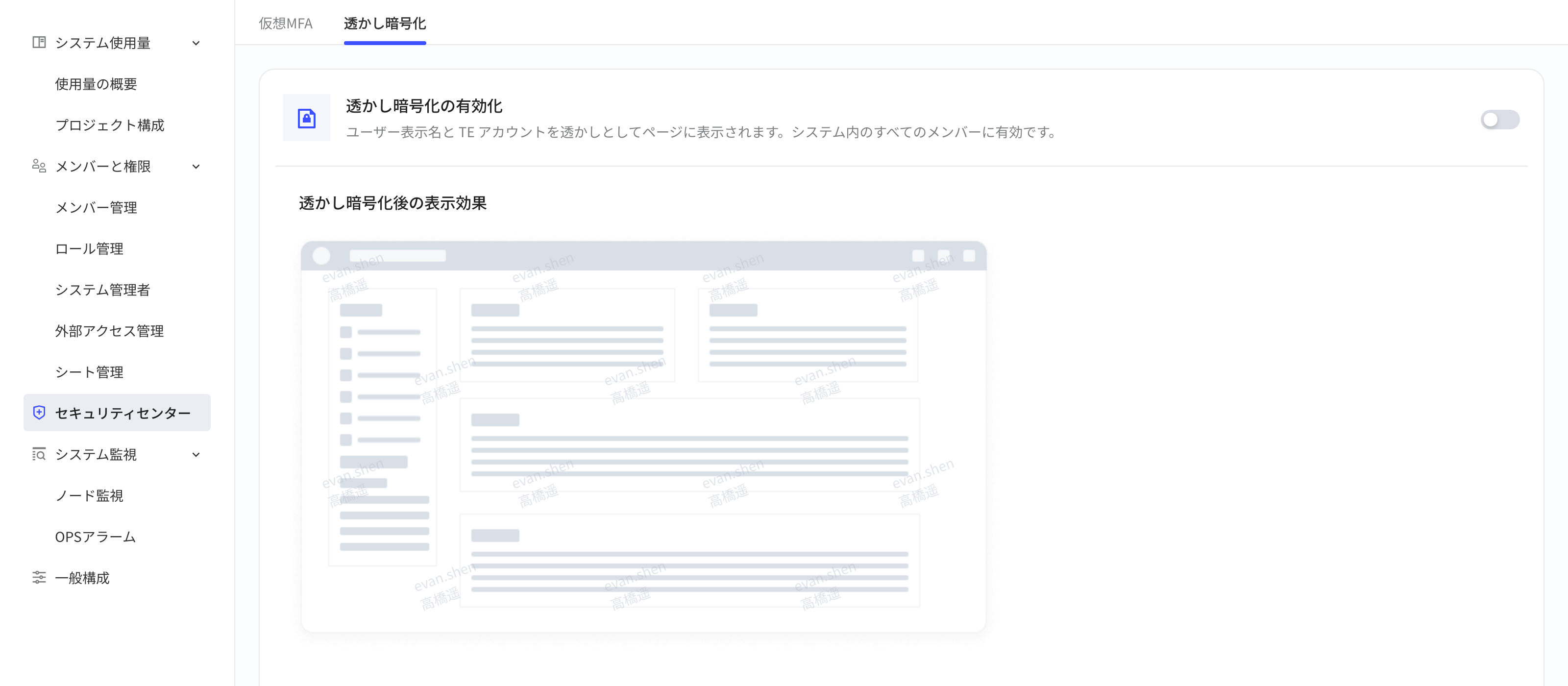Click the システム監視 monitor icon
Viewport: 1568px width, 686px height.
click(x=39, y=454)
